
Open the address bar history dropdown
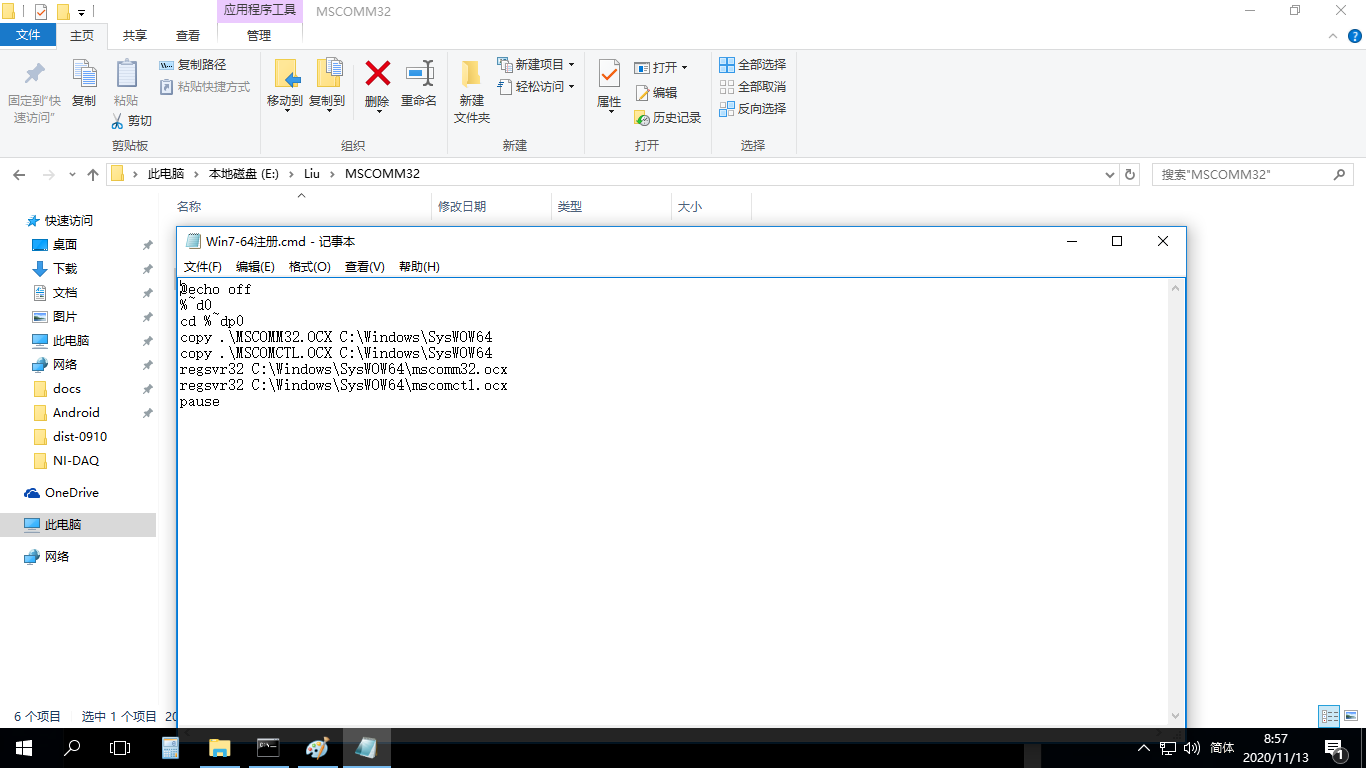click(x=1109, y=174)
